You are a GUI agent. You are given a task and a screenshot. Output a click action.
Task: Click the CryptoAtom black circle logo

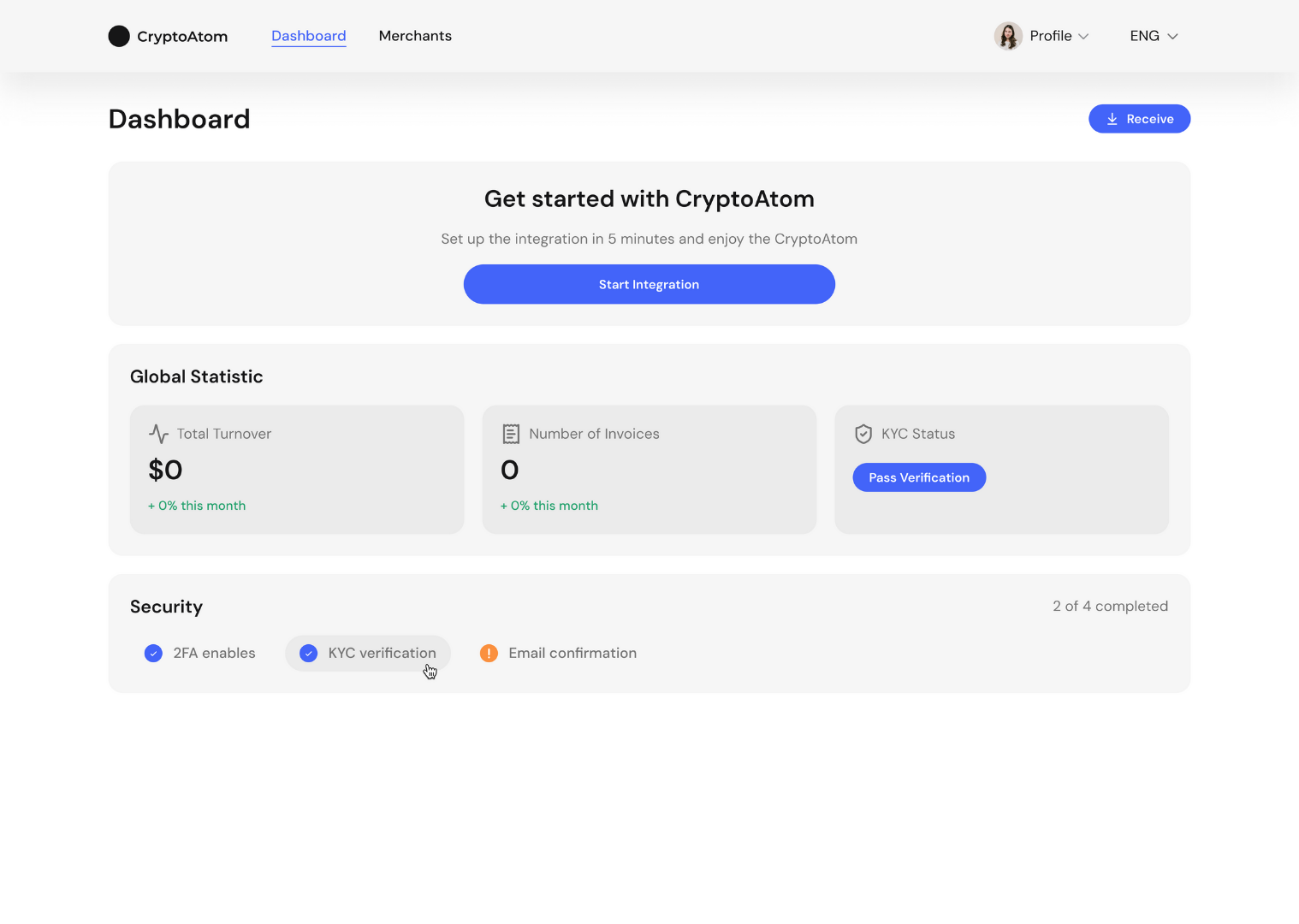pyautogui.click(x=119, y=36)
